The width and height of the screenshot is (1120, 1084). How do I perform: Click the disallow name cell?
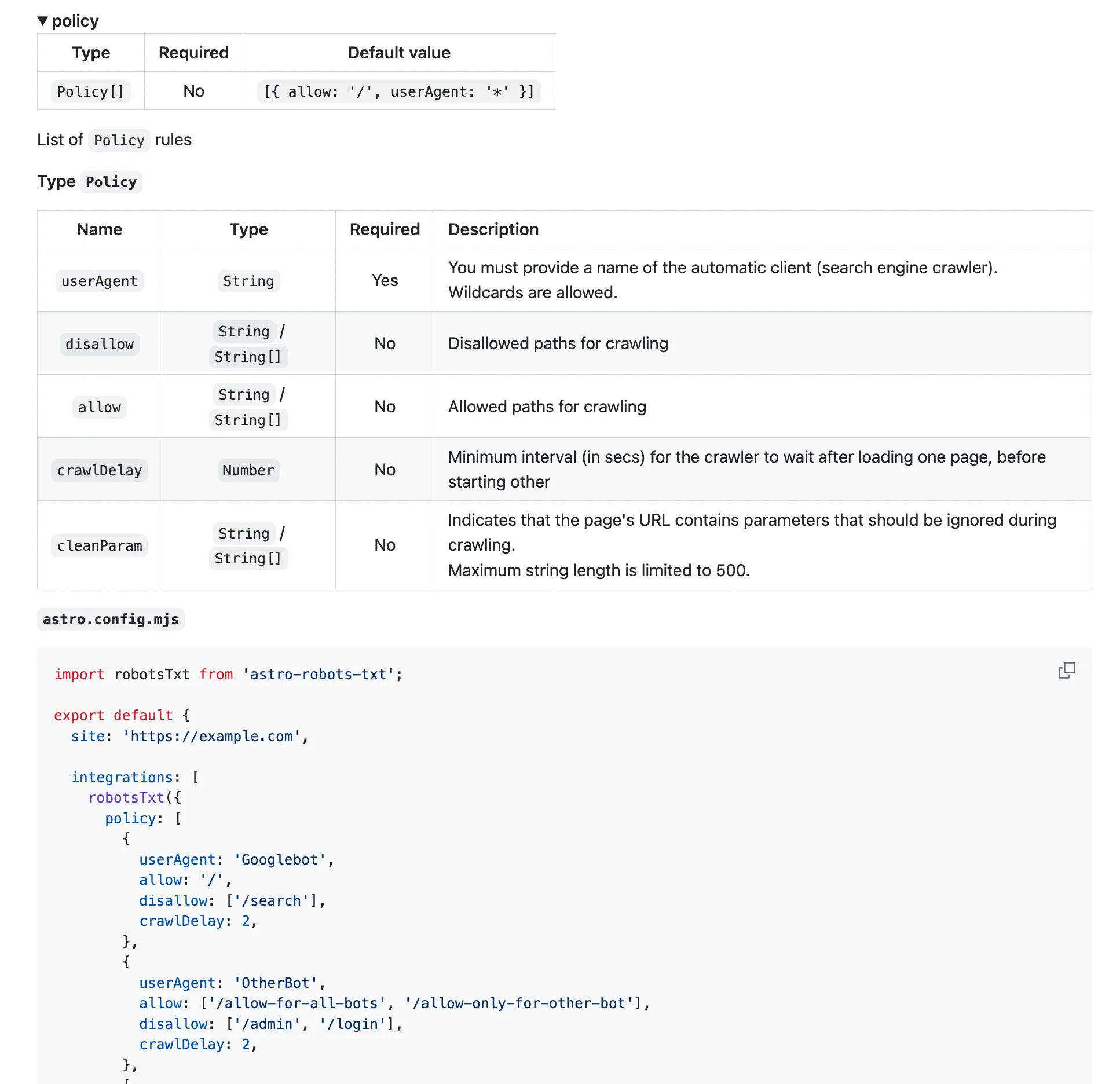[x=99, y=344]
